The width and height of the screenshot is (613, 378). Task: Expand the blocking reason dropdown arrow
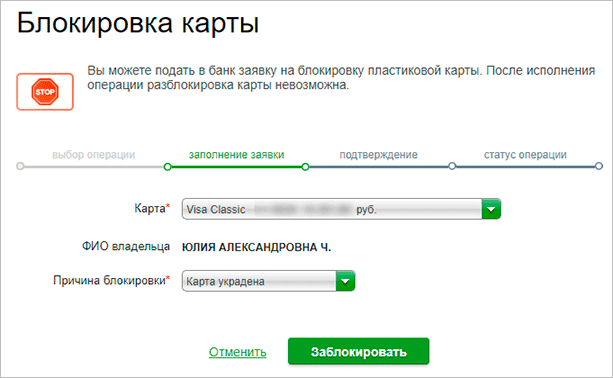[x=345, y=281]
